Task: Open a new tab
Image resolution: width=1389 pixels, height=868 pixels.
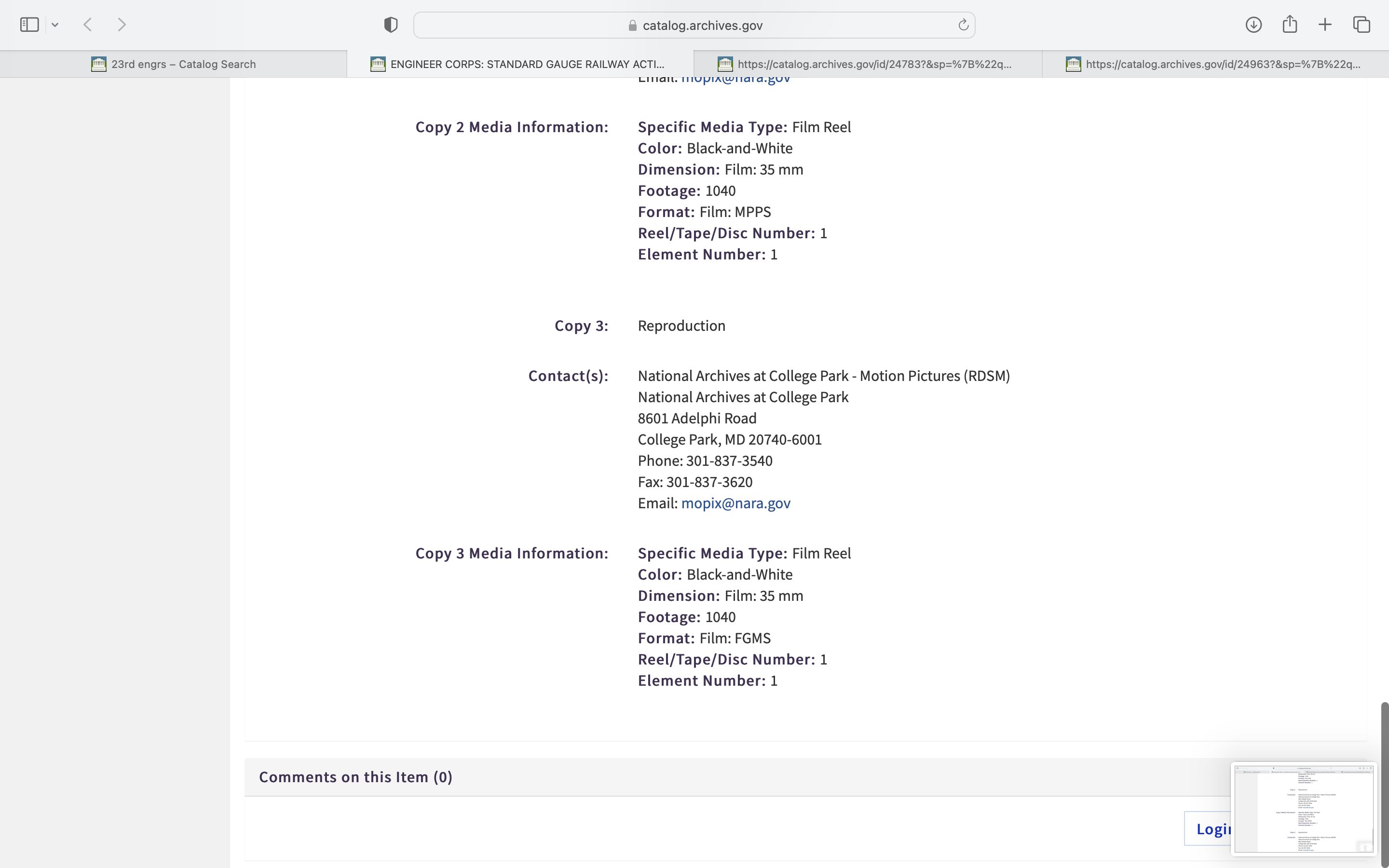Action: point(1325,25)
